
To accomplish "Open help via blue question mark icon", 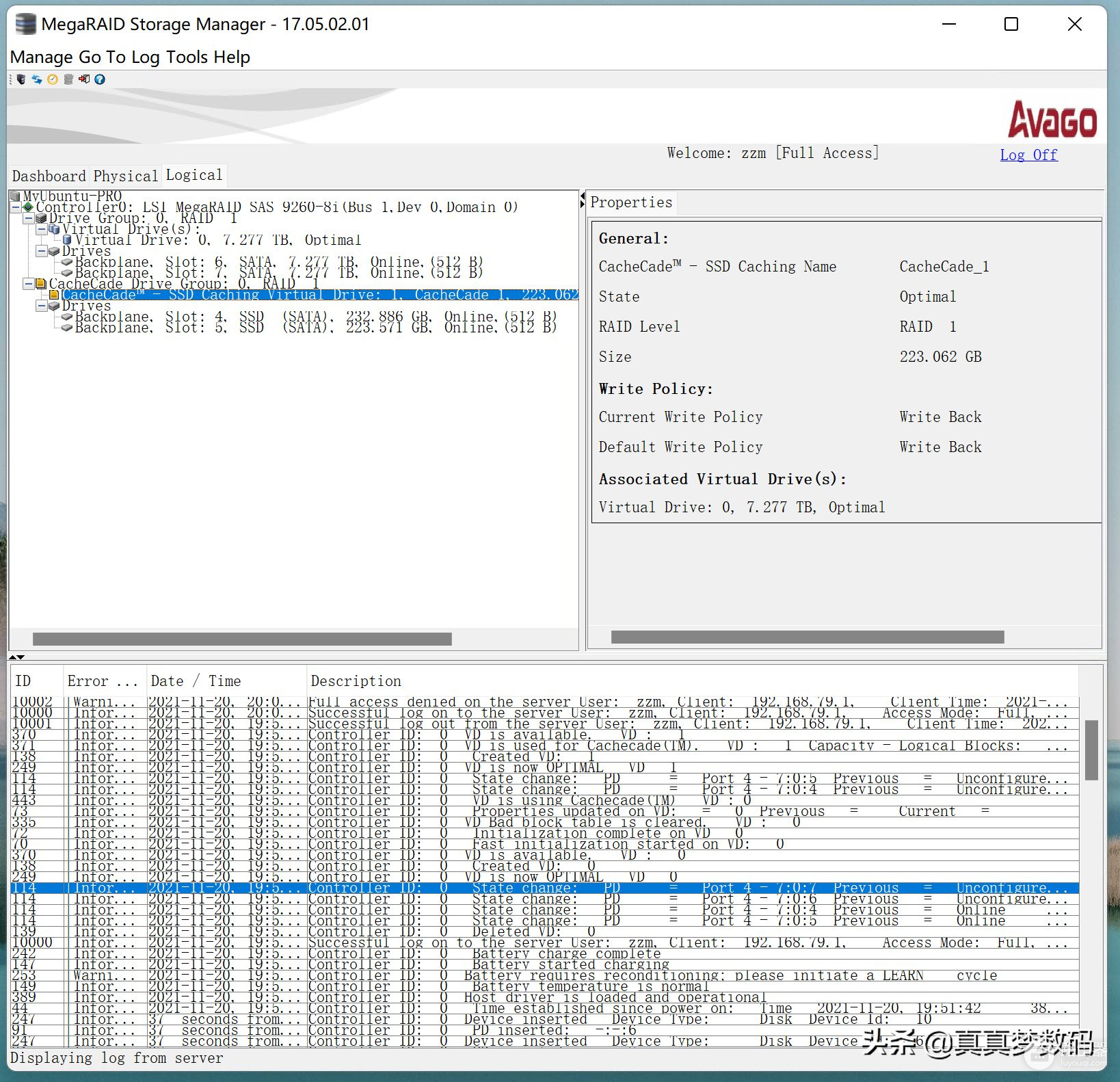I will click(100, 79).
